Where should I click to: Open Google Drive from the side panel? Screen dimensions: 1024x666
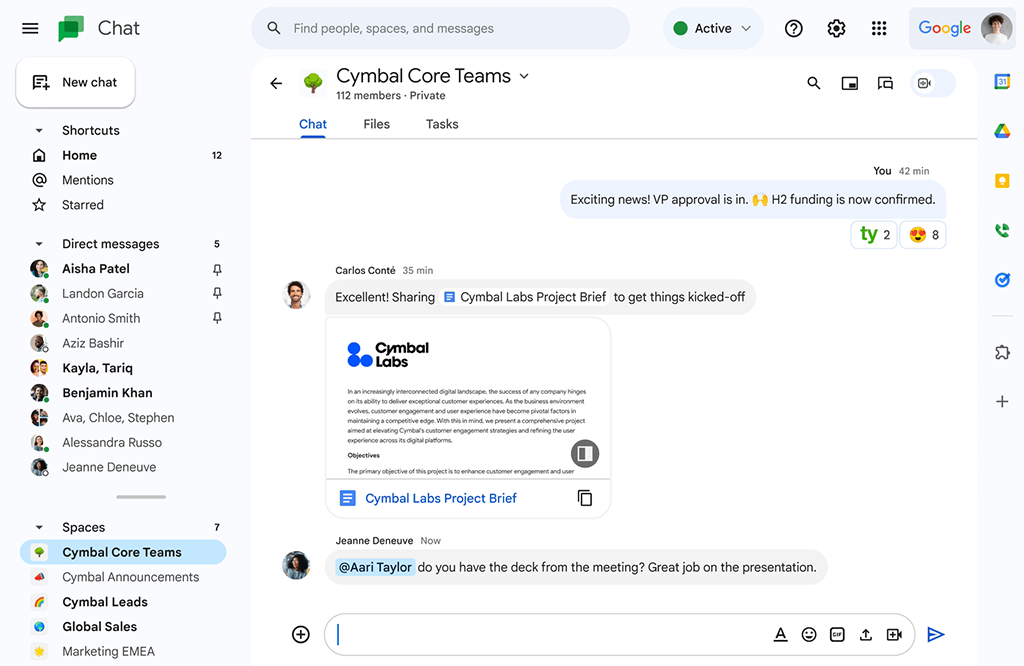[1003, 130]
